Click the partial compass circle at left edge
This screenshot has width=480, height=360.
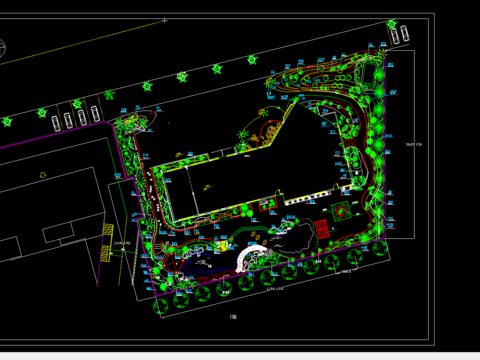click(2, 48)
